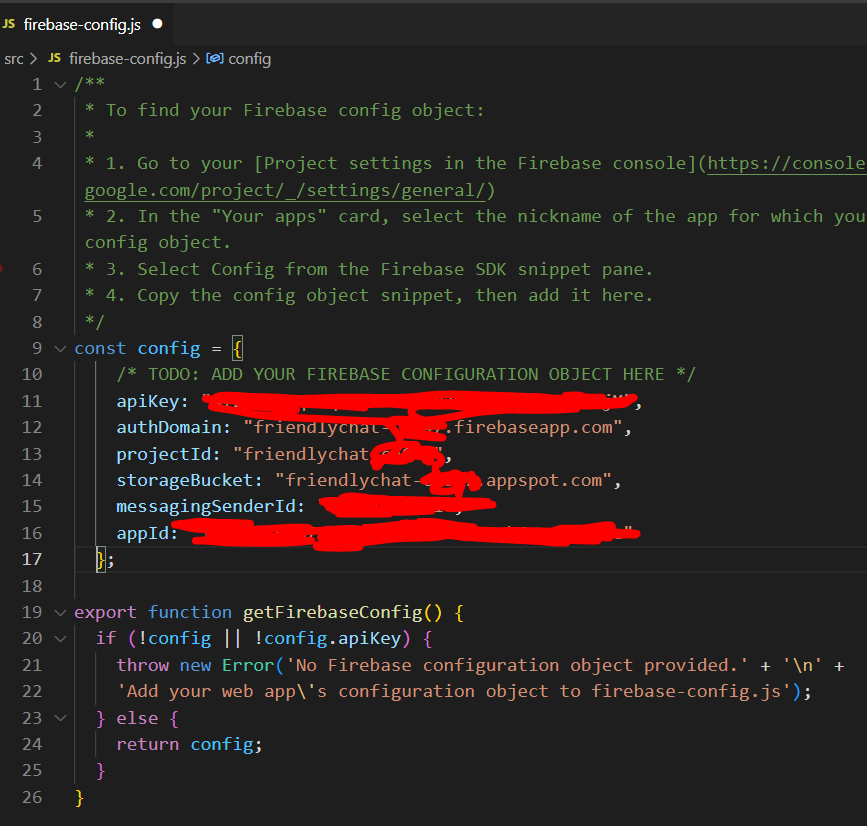Click the unsaved dot on firebase-config.js tab

pyautogui.click(x=158, y=24)
